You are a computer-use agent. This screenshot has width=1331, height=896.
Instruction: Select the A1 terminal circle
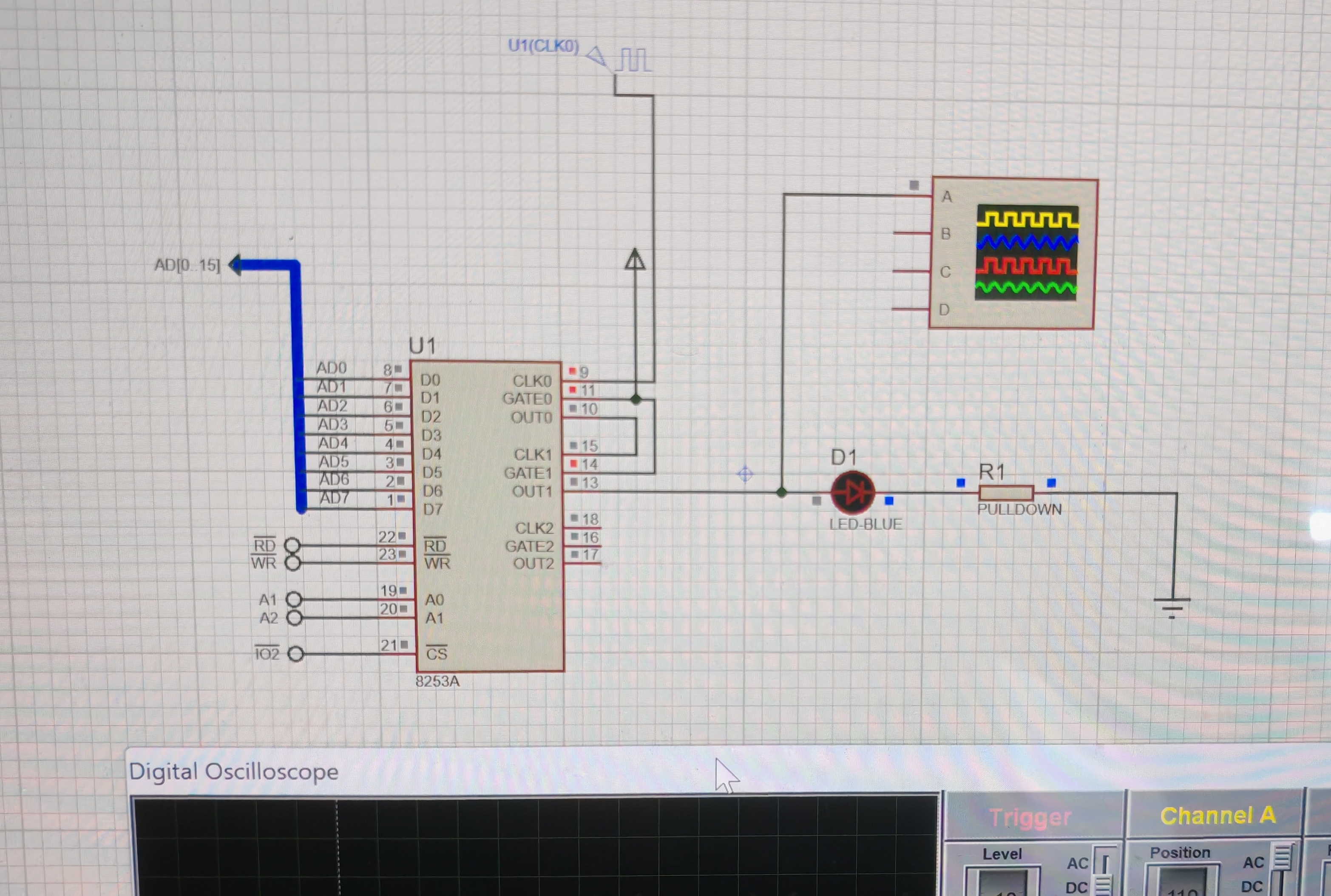[x=294, y=599]
